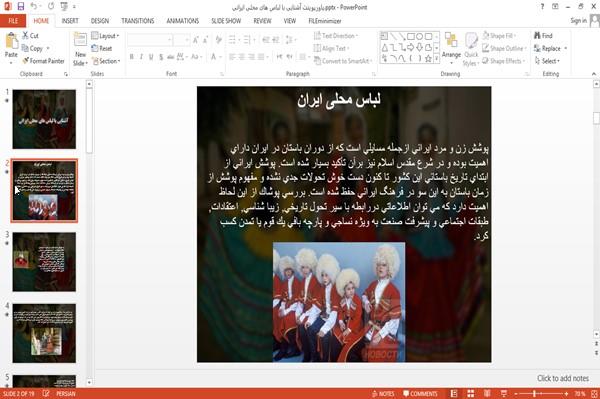Open the TRANSITIONS ribbon tab
Image resolution: width=600 pixels, height=399 pixels.
pyautogui.click(x=138, y=21)
